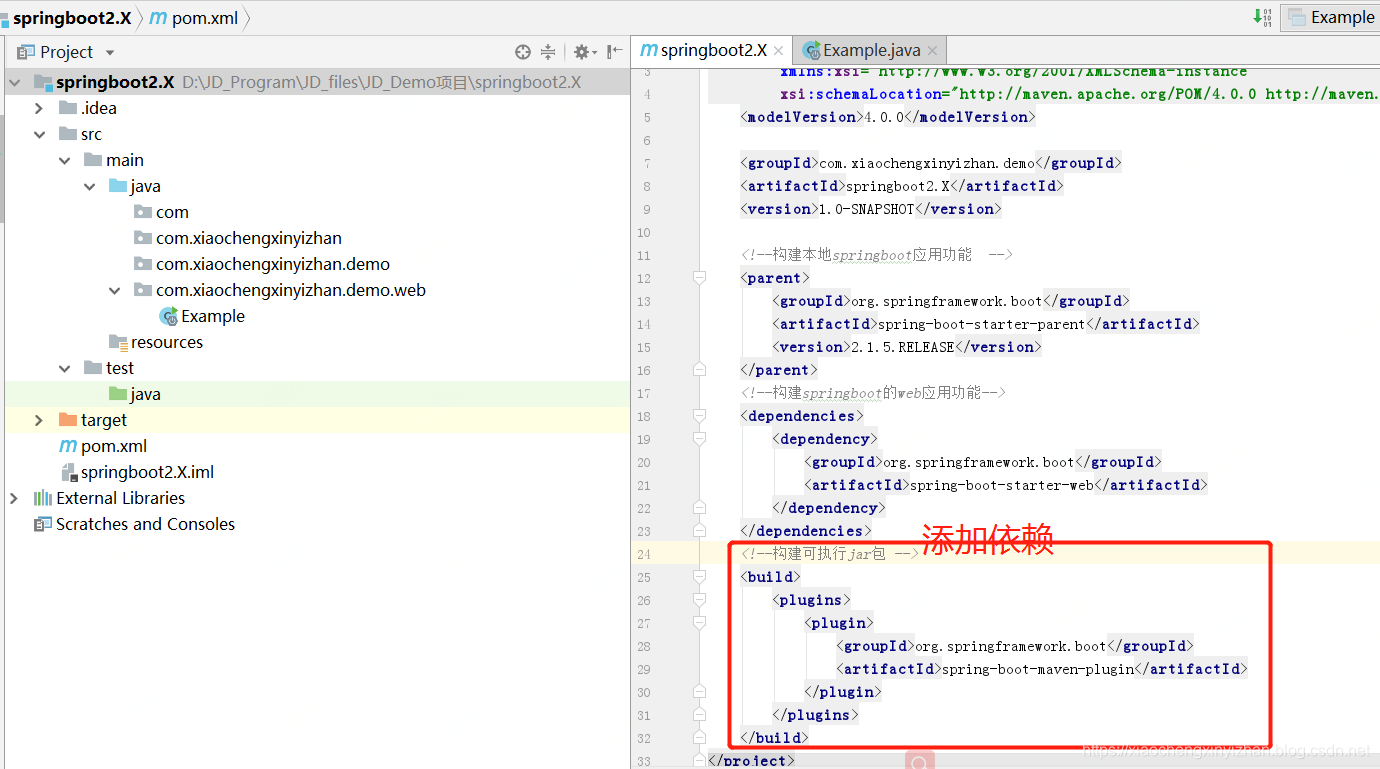Collapse the com.xiaochengxinyizhan.demo.web package
Screen dimensions: 1380x769
115,290
